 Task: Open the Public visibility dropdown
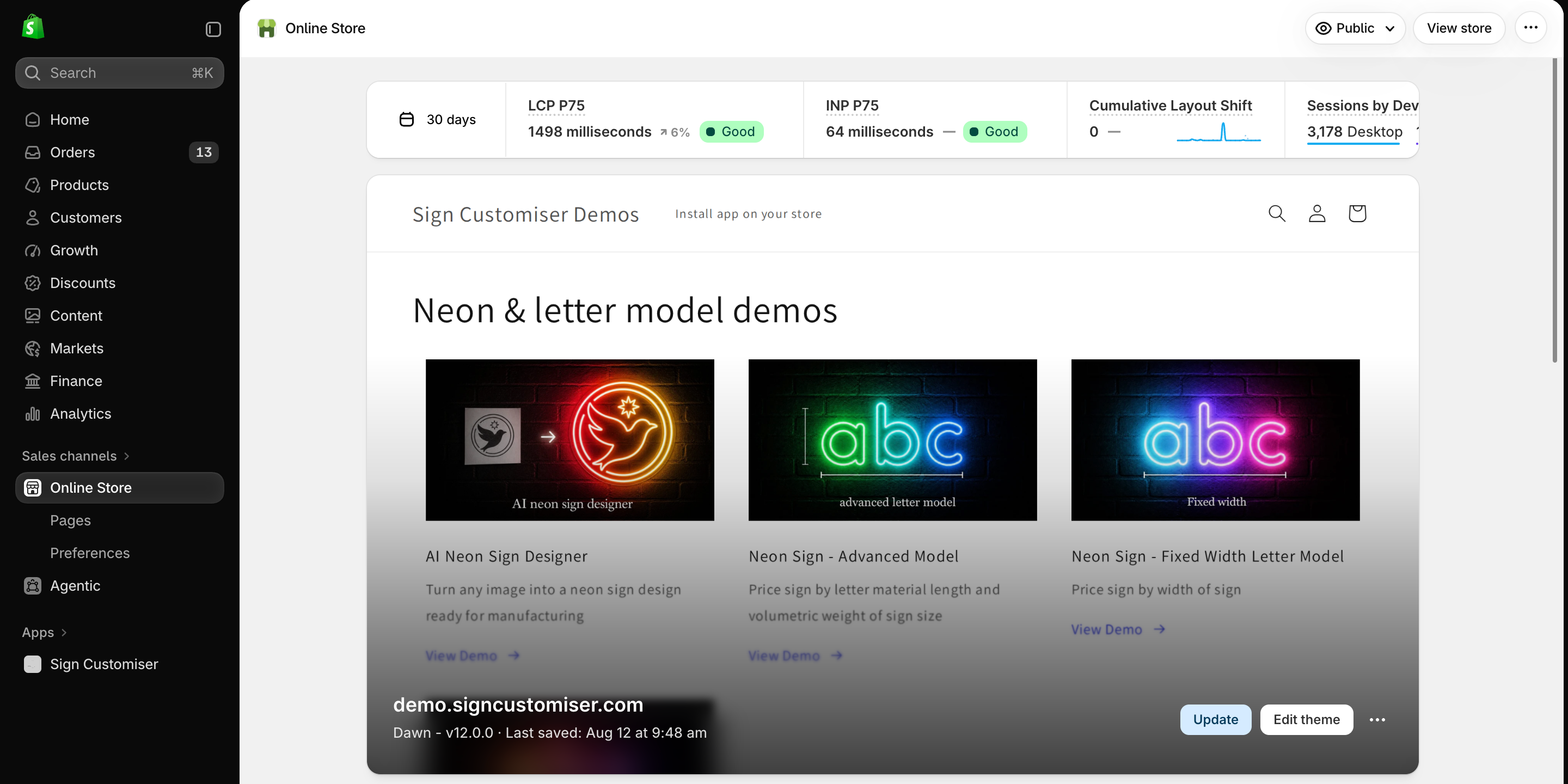tap(1355, 28)
